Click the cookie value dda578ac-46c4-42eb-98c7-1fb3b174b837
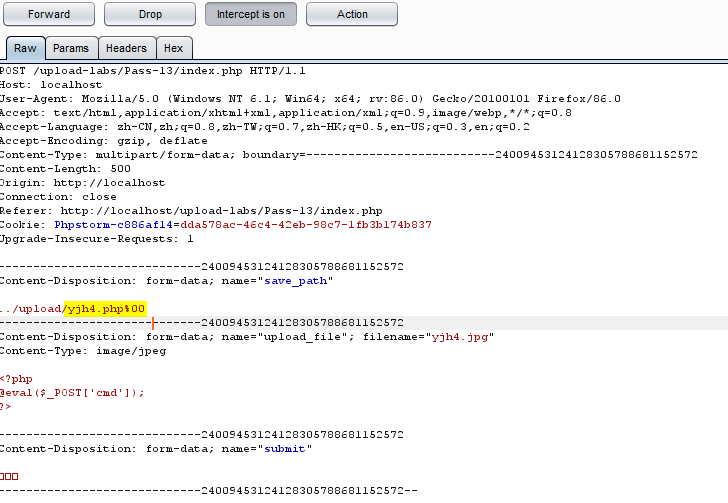The height and width of the screenshot is (503, 728). tap(306, 225)
